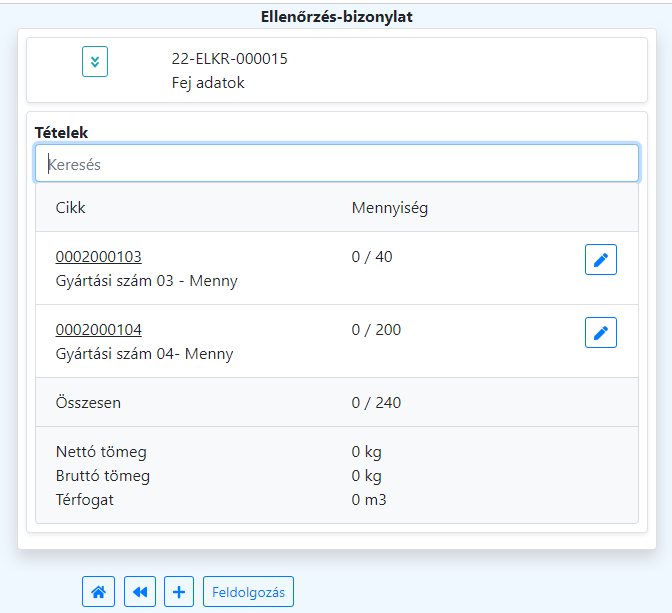Click the Ellenőrzés-bizonylat page title

click(335, 16)
